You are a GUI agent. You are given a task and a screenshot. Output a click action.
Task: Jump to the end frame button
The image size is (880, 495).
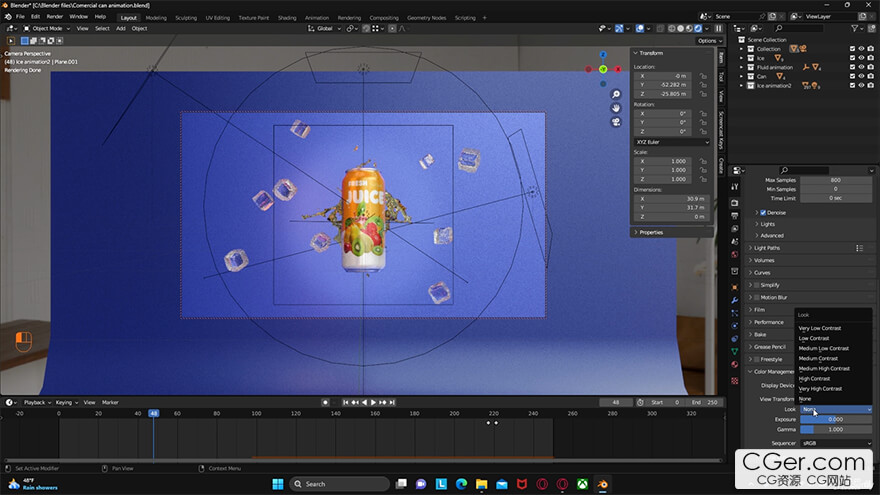click(x=392, y=402)
